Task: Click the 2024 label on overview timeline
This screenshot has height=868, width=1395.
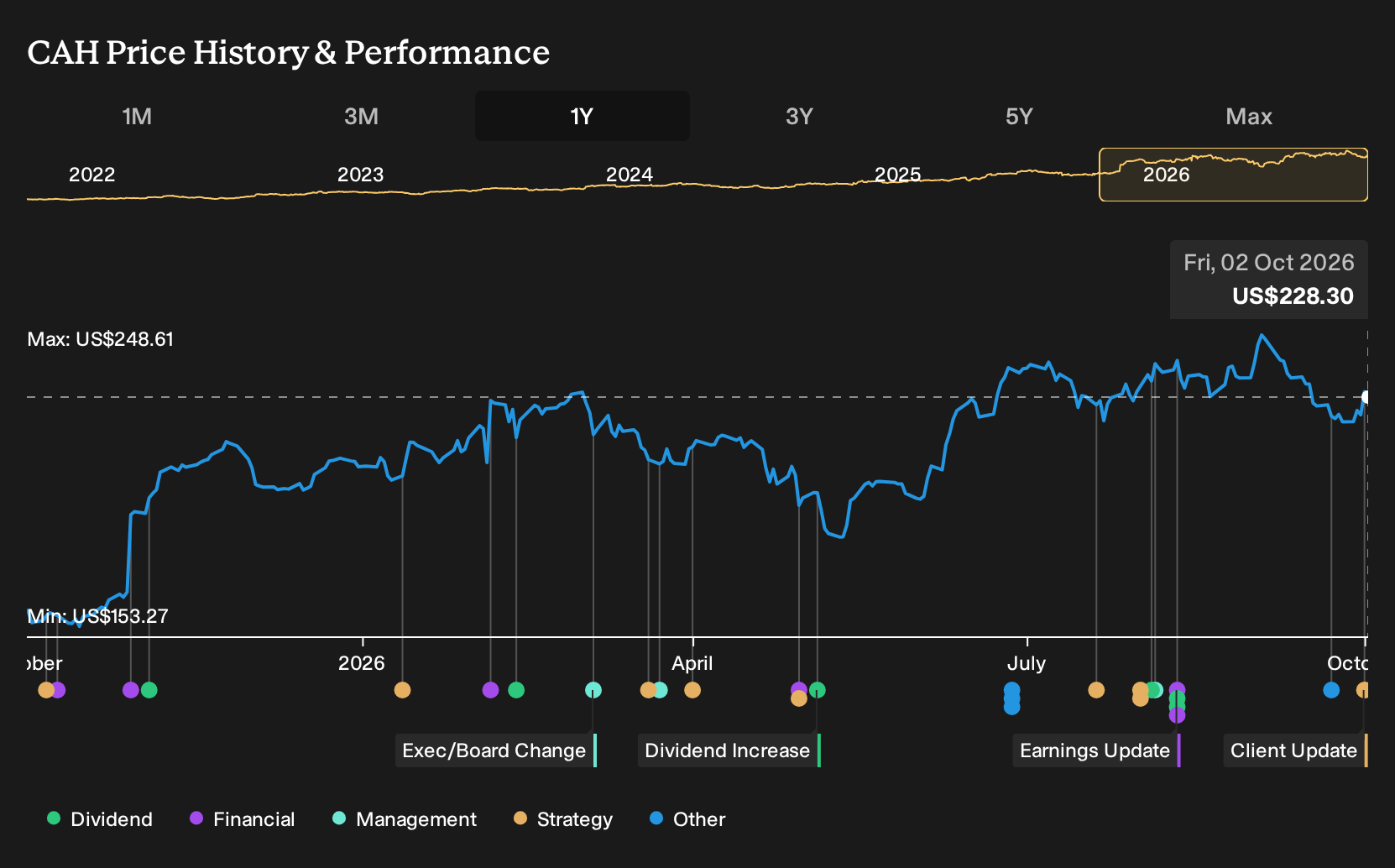Action: point(630,175)
